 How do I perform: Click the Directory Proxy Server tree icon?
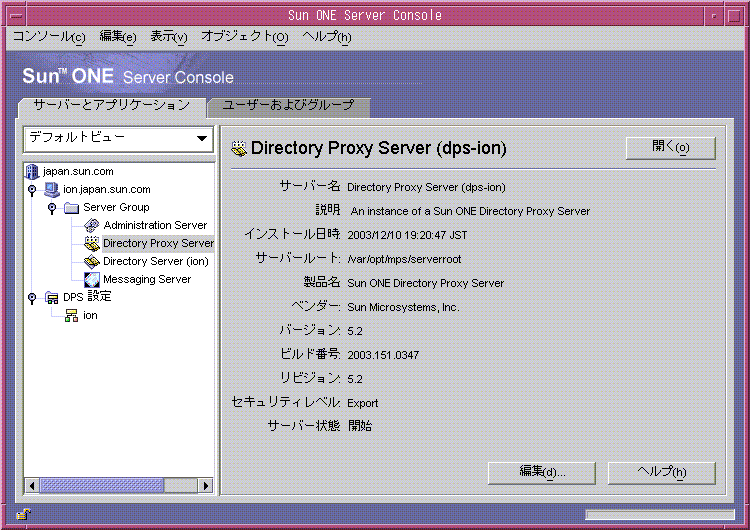point(91,243)
